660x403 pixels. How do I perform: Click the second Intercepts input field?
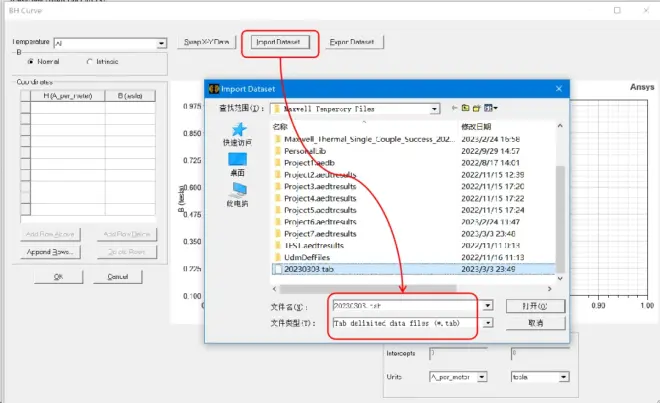tap(540, 353)
